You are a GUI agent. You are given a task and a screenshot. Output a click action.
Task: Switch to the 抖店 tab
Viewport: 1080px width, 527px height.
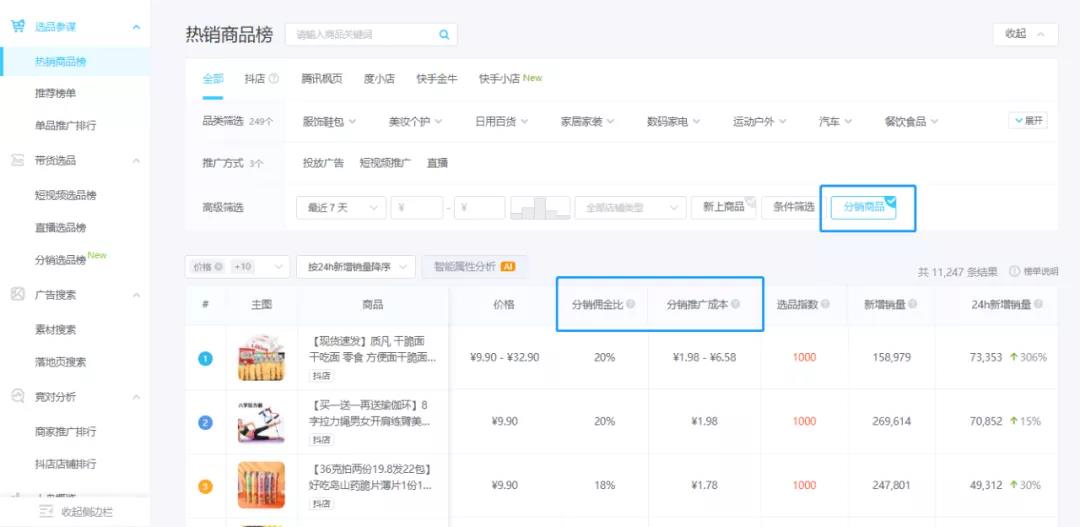pyautogui.click(x=255, y=79)
